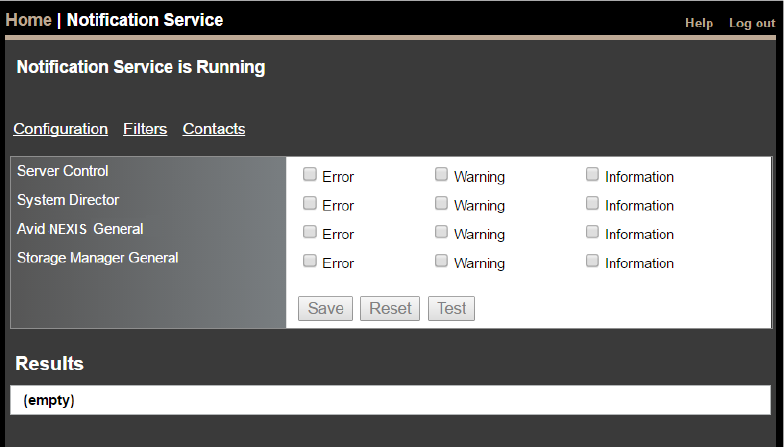Enable Error checkbox for System Director
Viewport: 784px width, 447px height.
(x=310, y=204)
